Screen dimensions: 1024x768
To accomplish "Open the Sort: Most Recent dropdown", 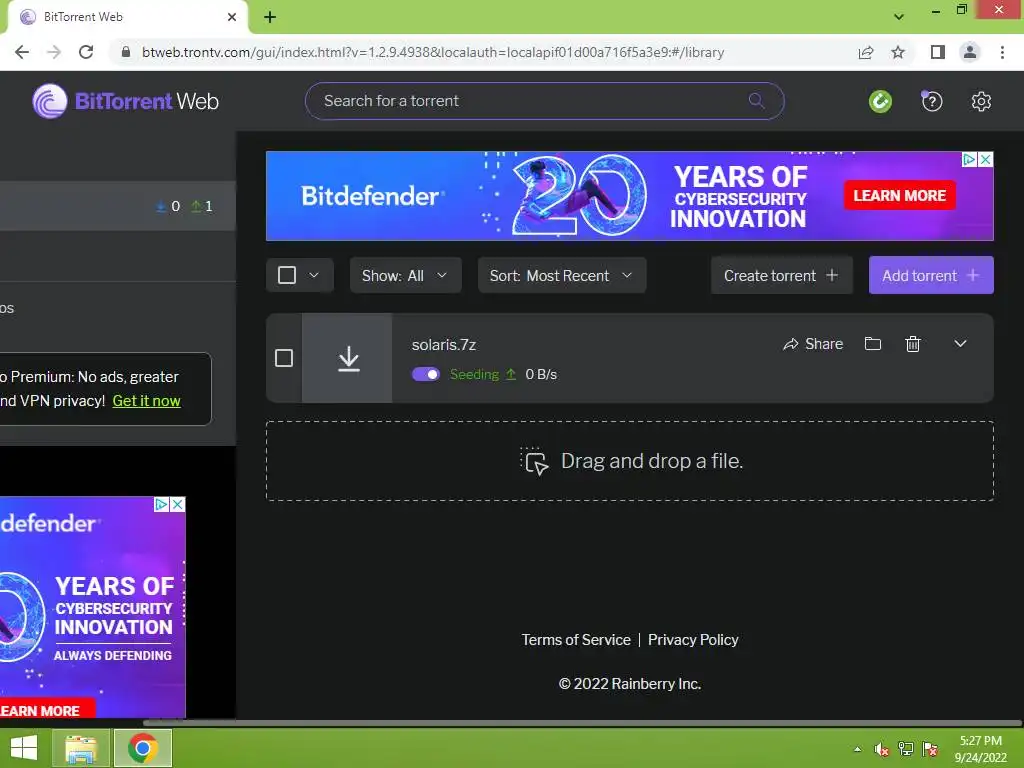I will pyautogui.click(x=562, y=276).
